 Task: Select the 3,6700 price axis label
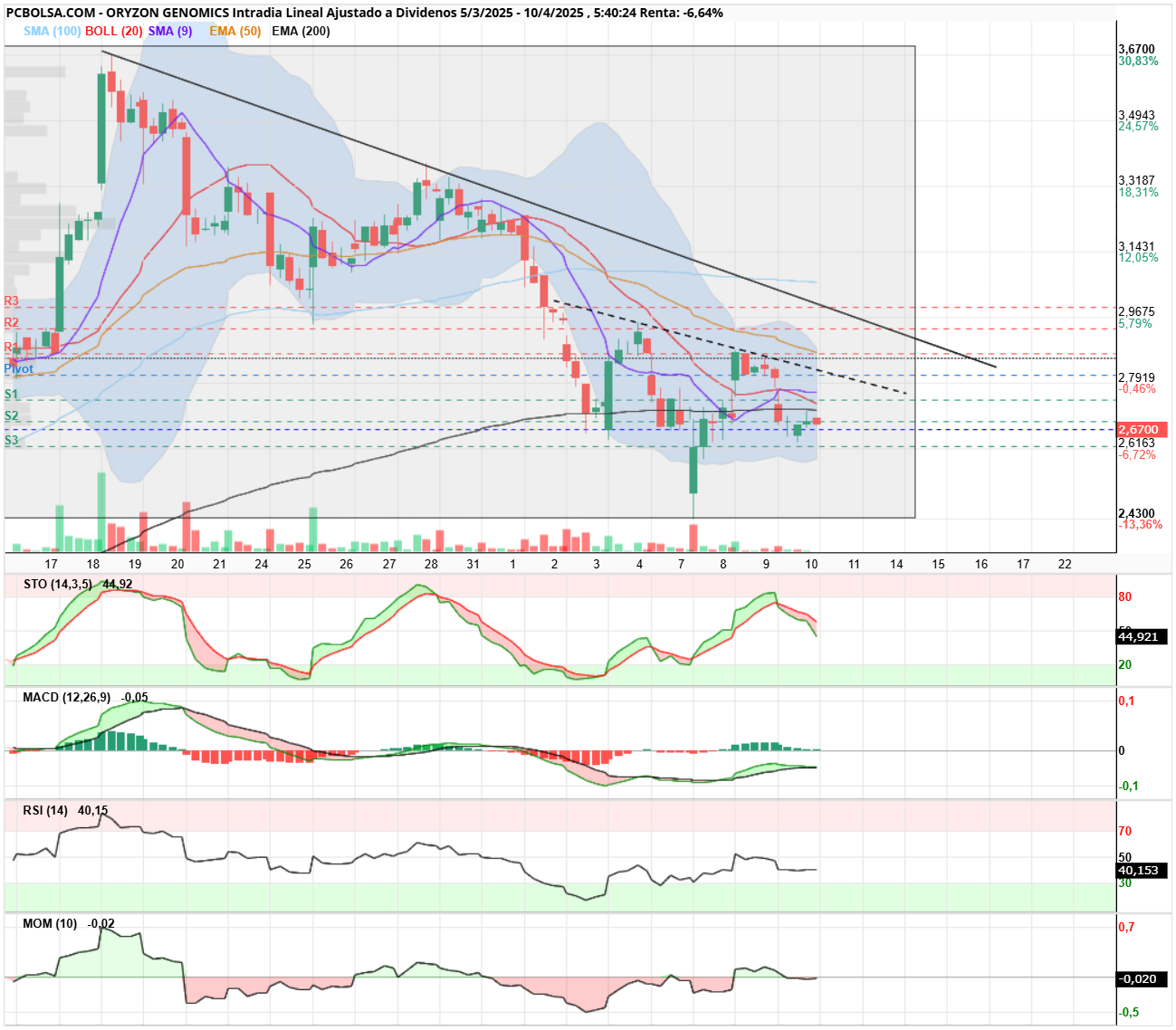pos(1136,50)
